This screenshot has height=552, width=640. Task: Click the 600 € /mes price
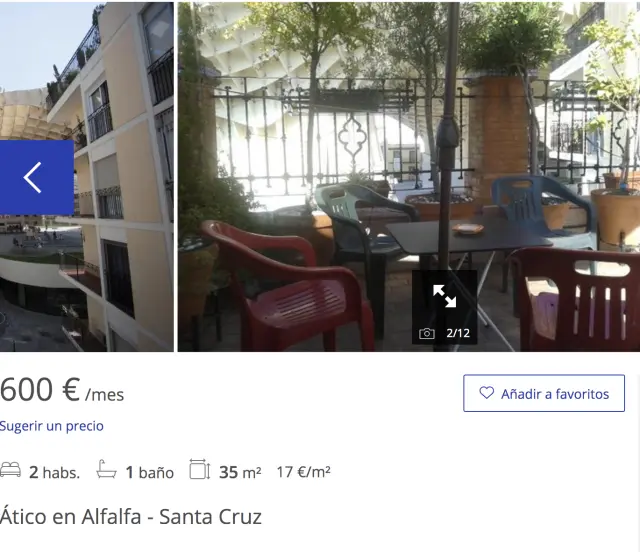[62, 390]
